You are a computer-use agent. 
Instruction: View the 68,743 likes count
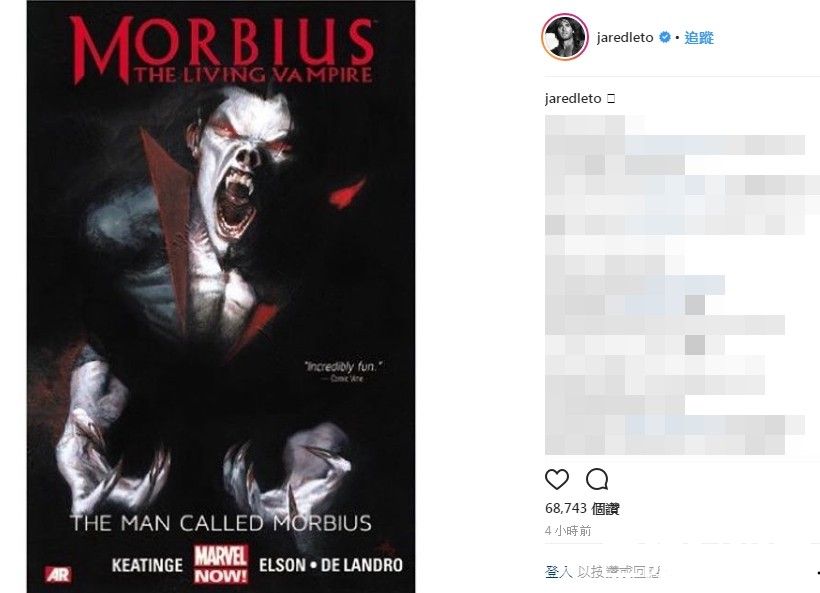[x=582, y=508]
